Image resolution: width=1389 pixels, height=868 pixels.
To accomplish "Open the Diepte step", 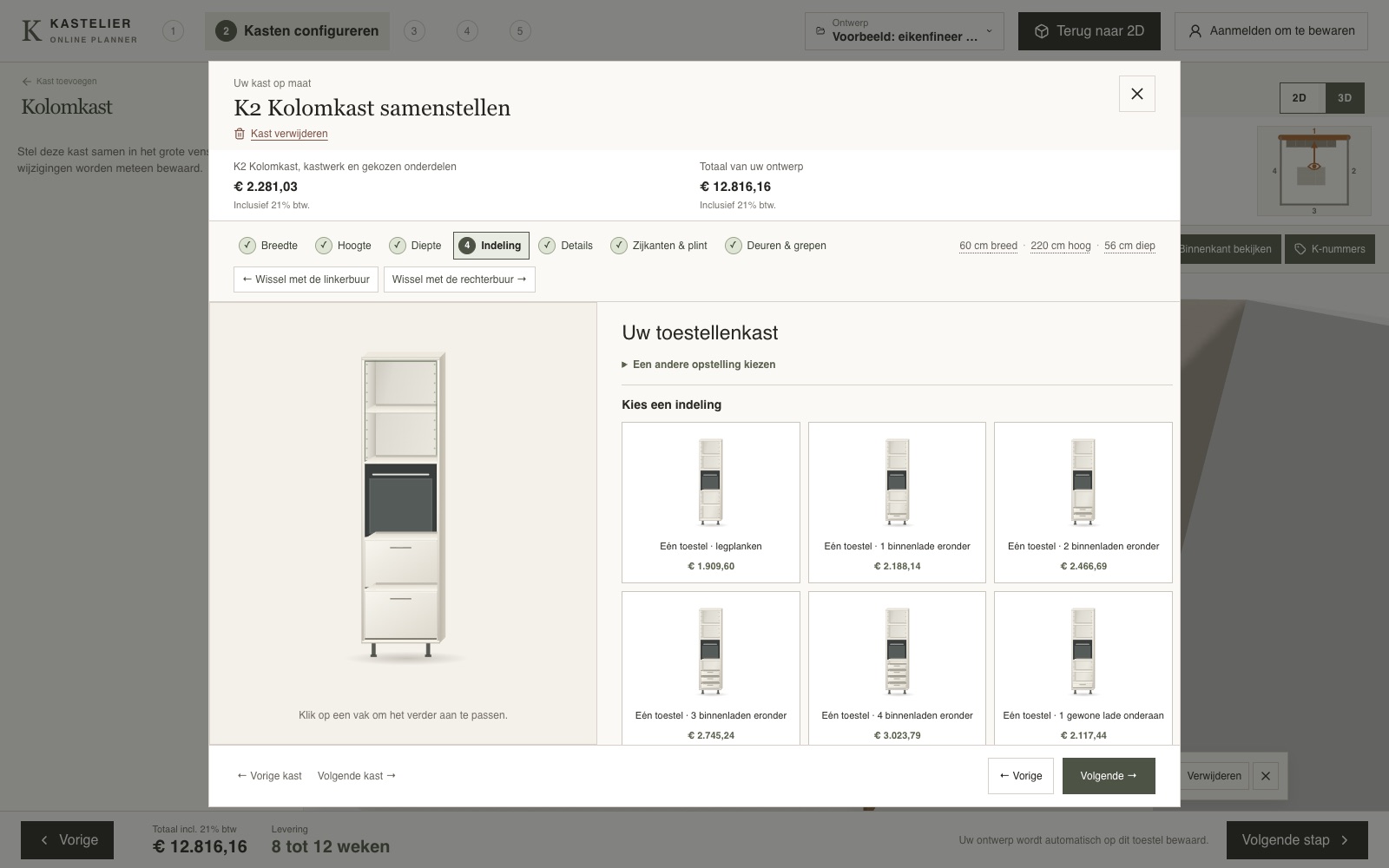I will 416,246.
